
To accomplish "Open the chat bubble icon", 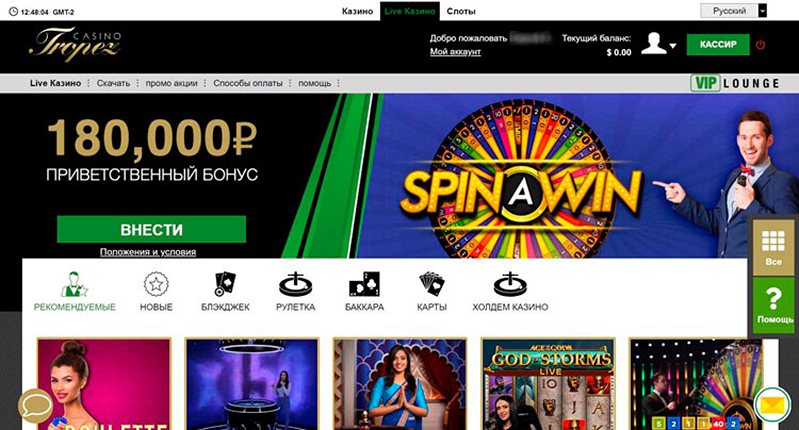I will point(35,406).
